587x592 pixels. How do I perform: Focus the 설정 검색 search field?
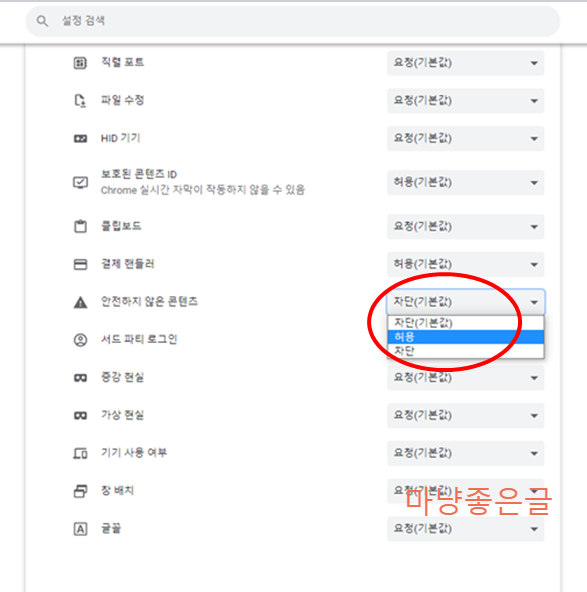pos(293,21)
